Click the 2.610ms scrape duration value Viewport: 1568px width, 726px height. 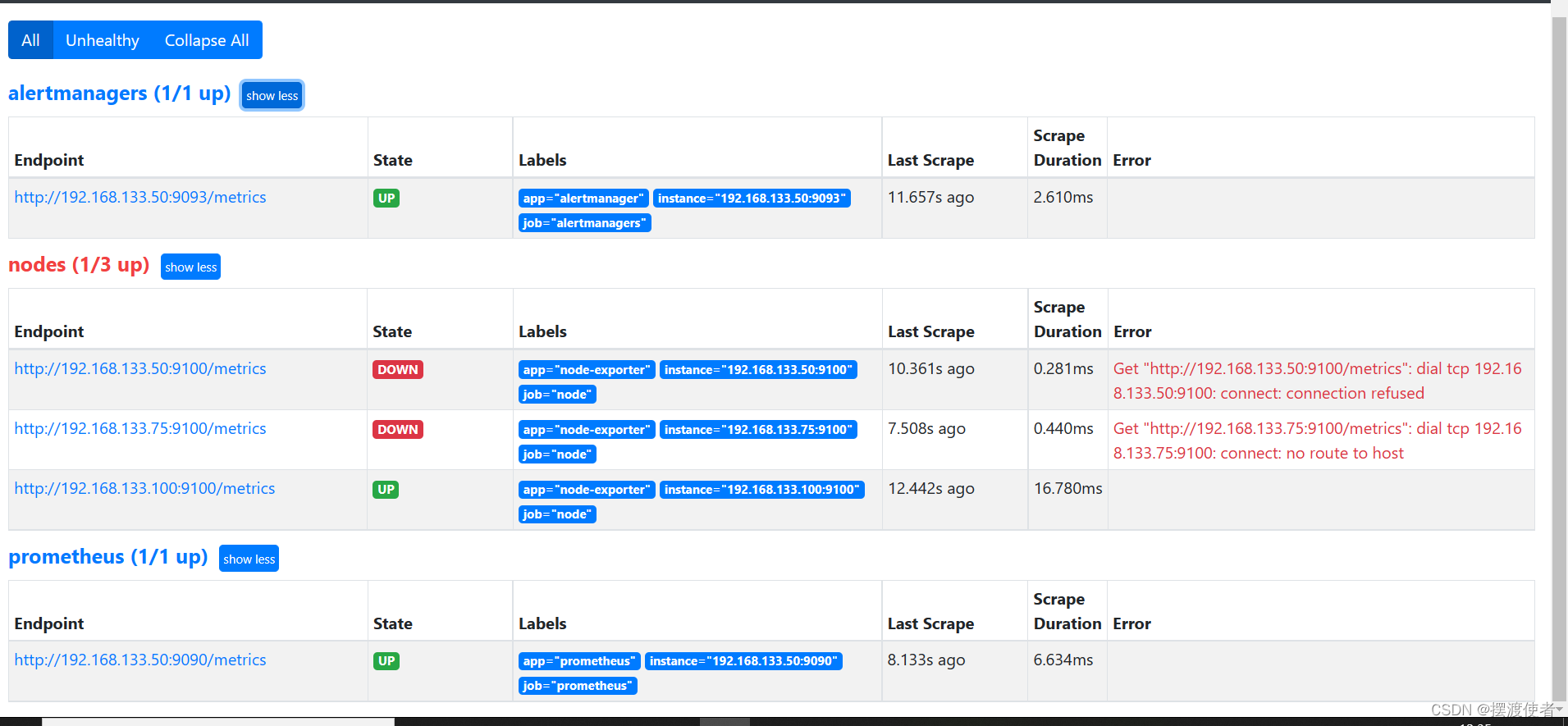point(1063,198)
